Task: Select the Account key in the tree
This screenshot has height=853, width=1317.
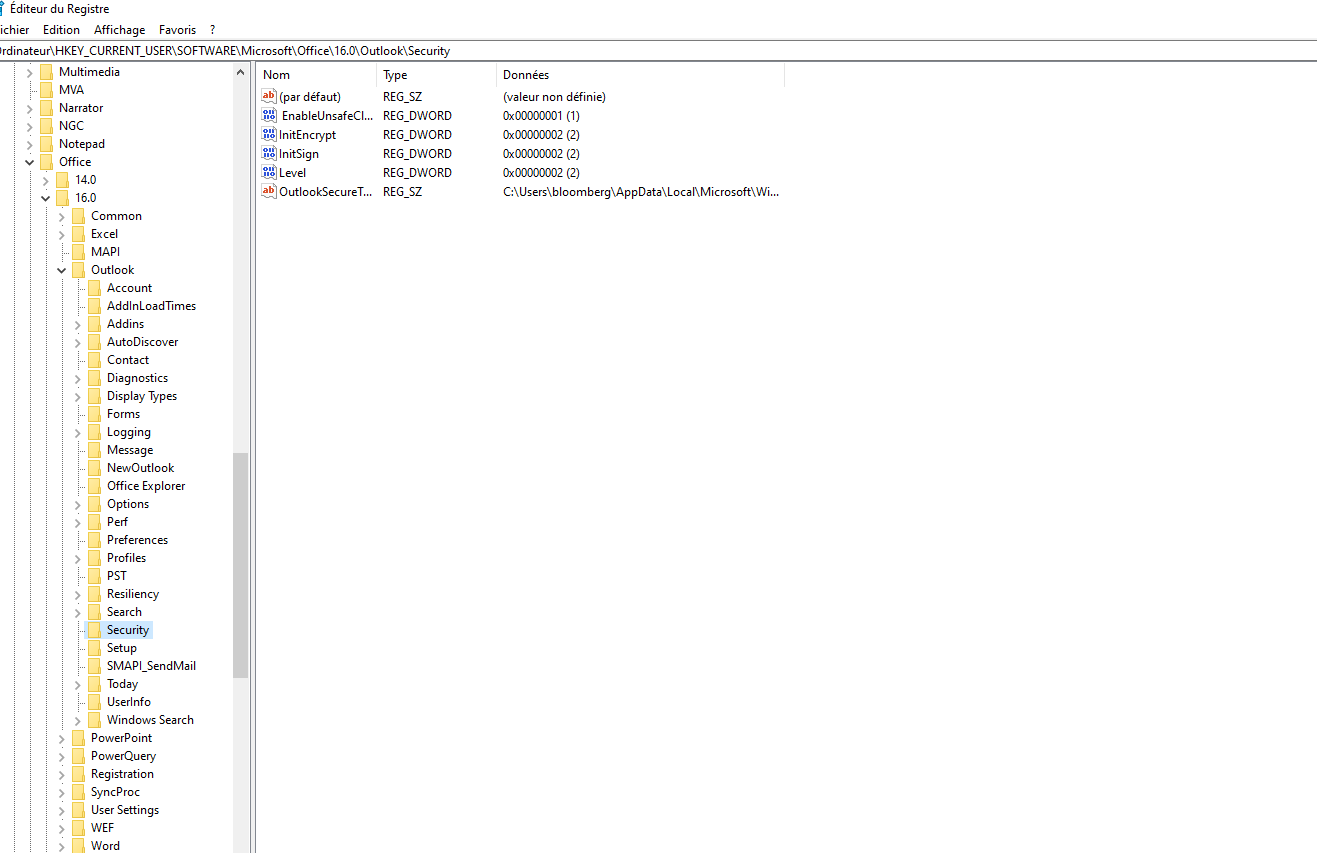Action: 129,288
